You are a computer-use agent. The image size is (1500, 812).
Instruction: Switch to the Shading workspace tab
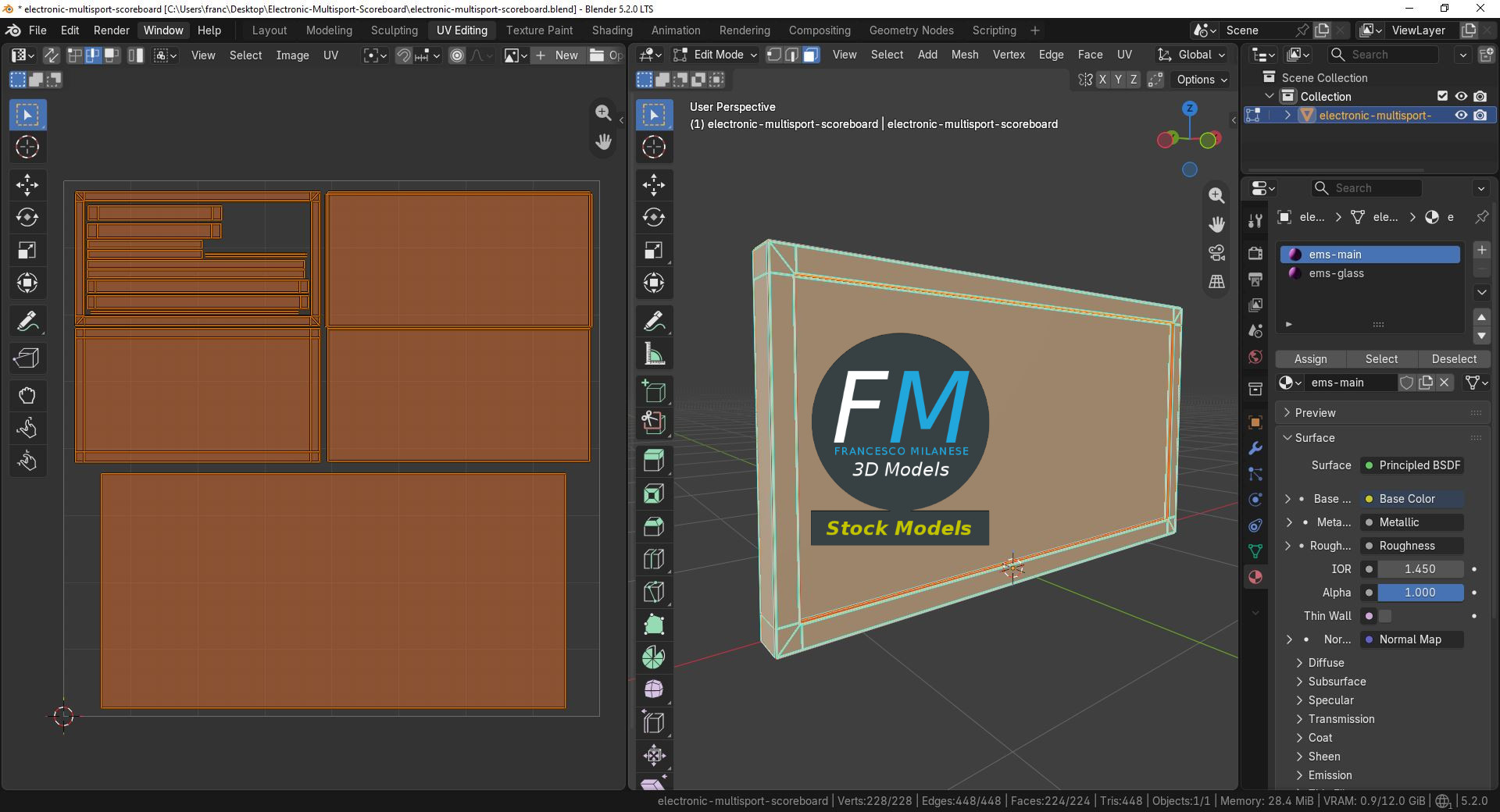pos(612,30)
